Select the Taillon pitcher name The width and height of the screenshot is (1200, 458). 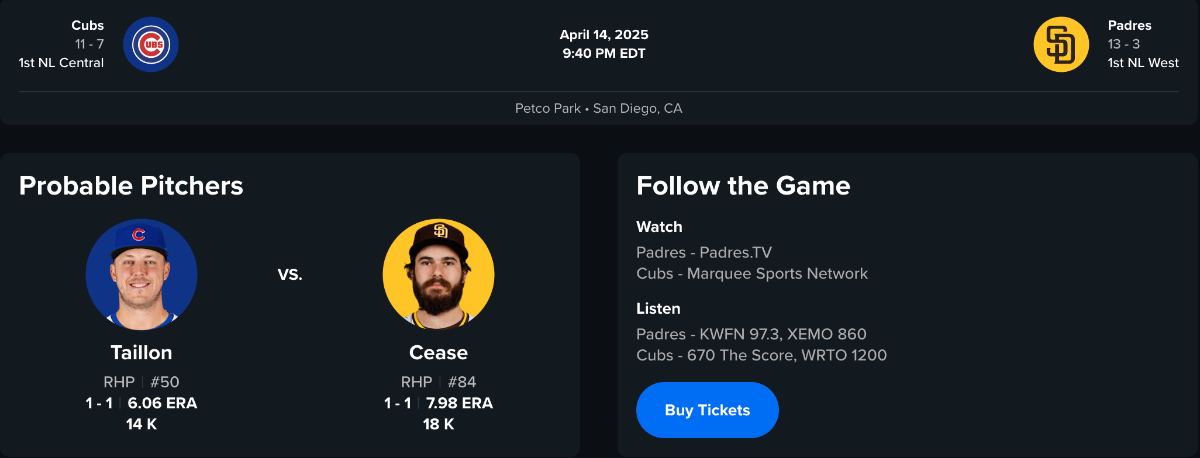141,353
